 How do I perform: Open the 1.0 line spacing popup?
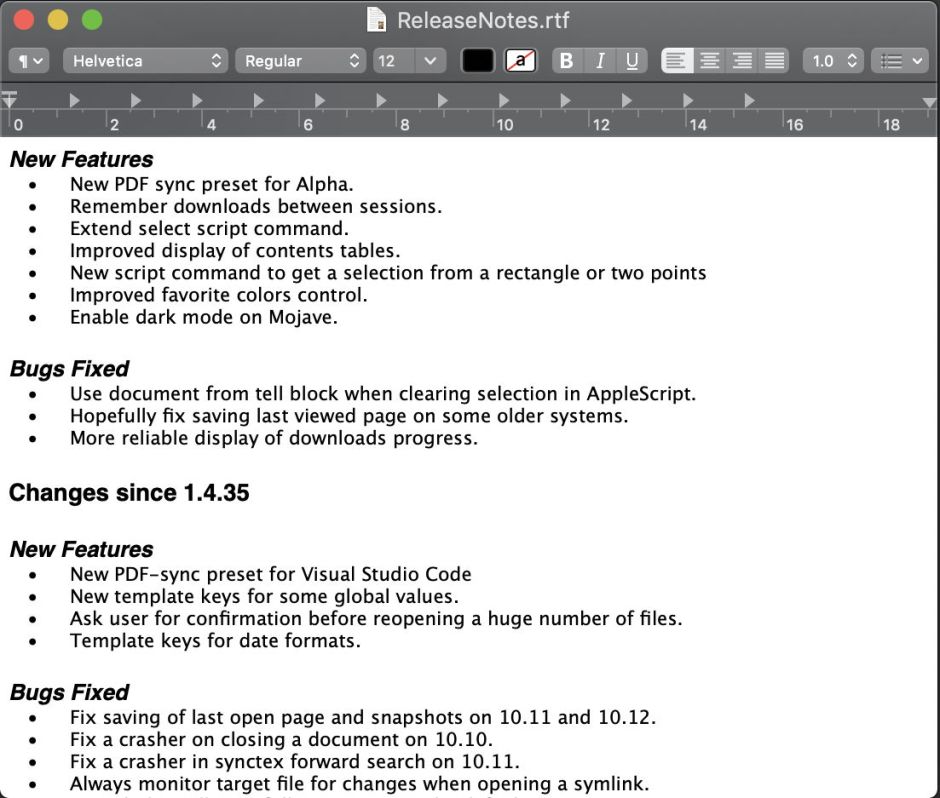point(833,61)
